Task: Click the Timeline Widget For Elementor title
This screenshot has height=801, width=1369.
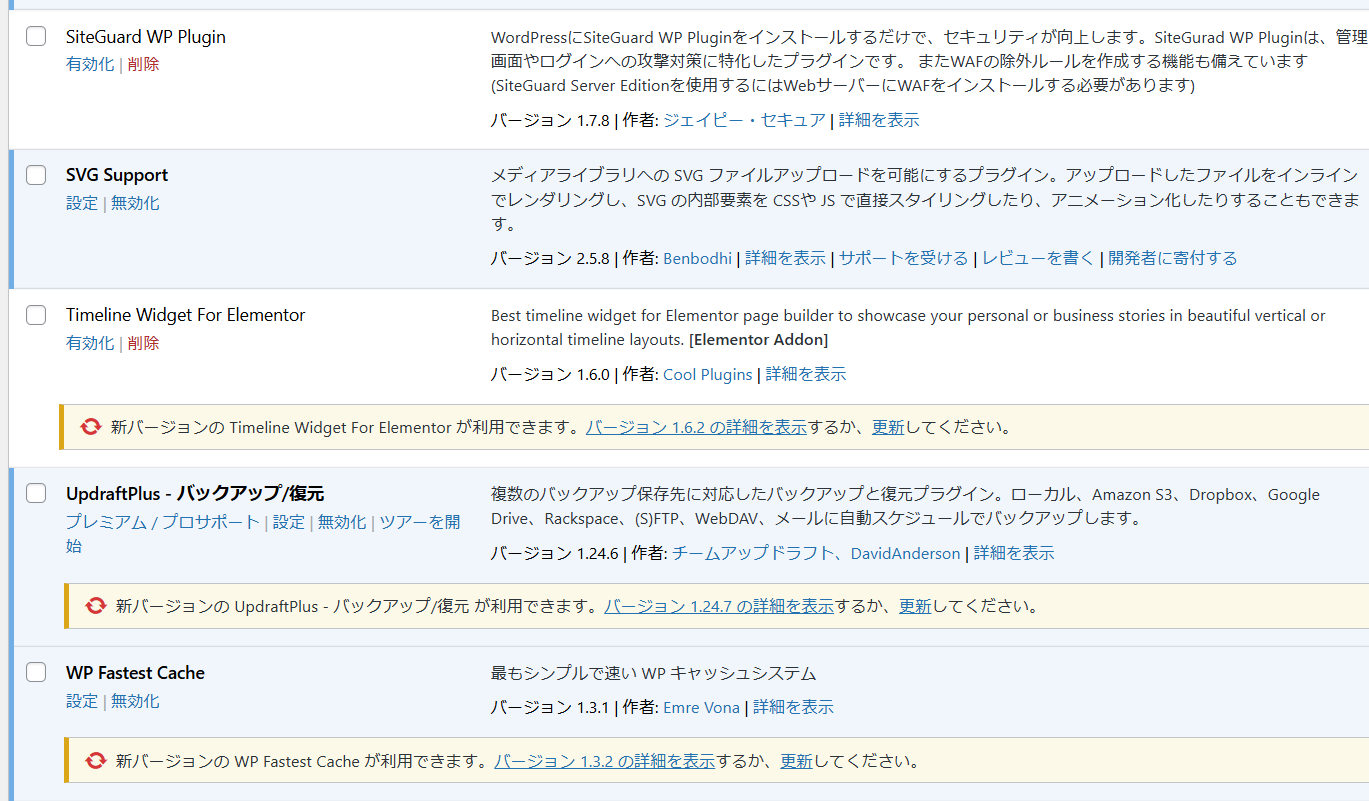Action: point(186,315)
